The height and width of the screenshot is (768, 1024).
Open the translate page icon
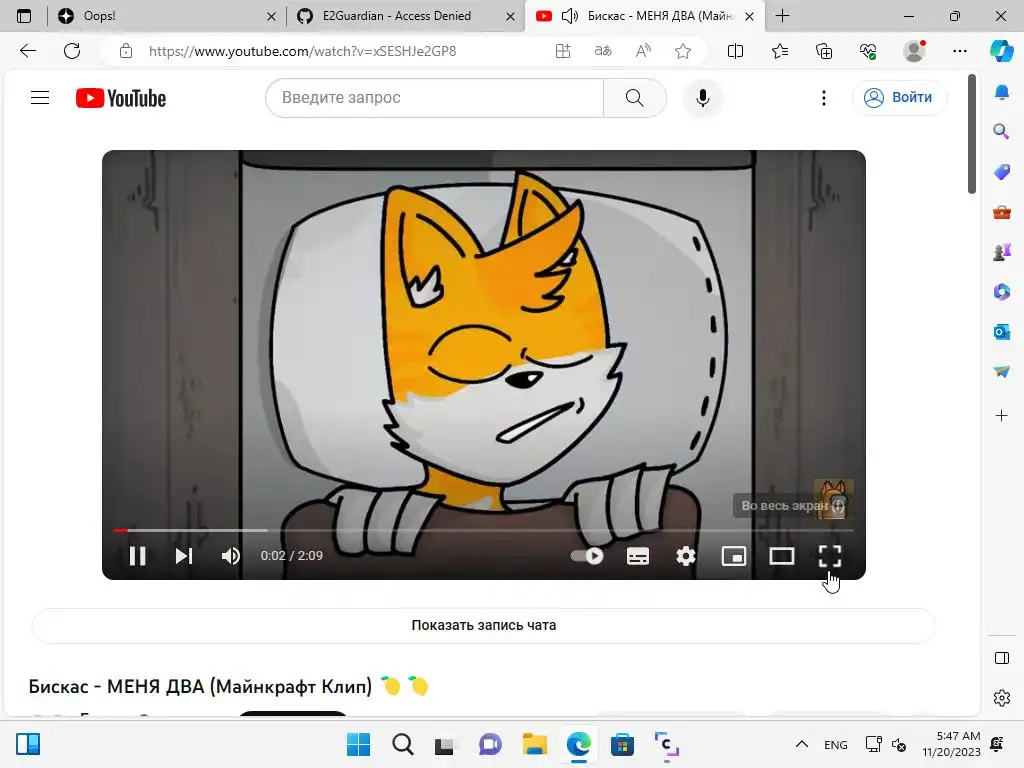coord(603,51)
